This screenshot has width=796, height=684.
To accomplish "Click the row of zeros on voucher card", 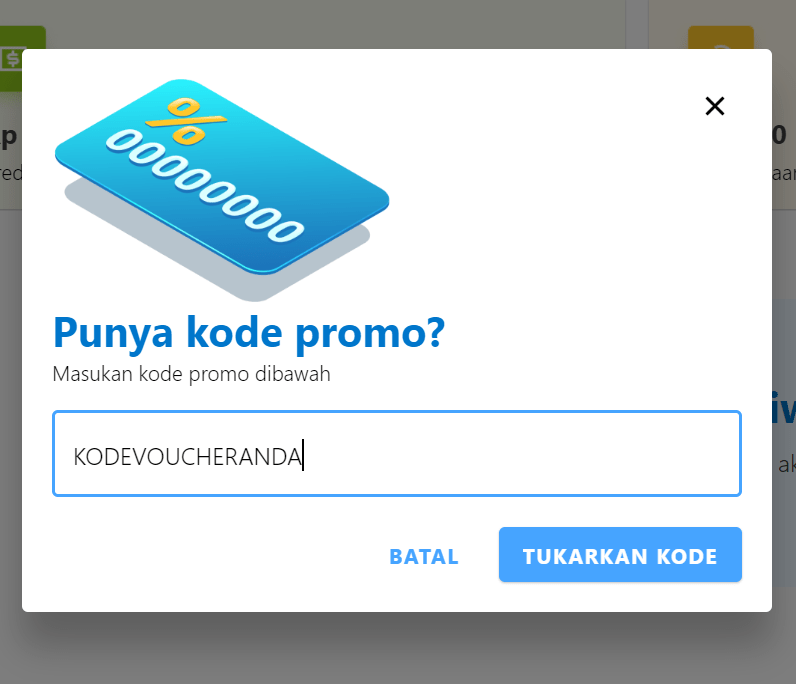I will coord(205,186).
